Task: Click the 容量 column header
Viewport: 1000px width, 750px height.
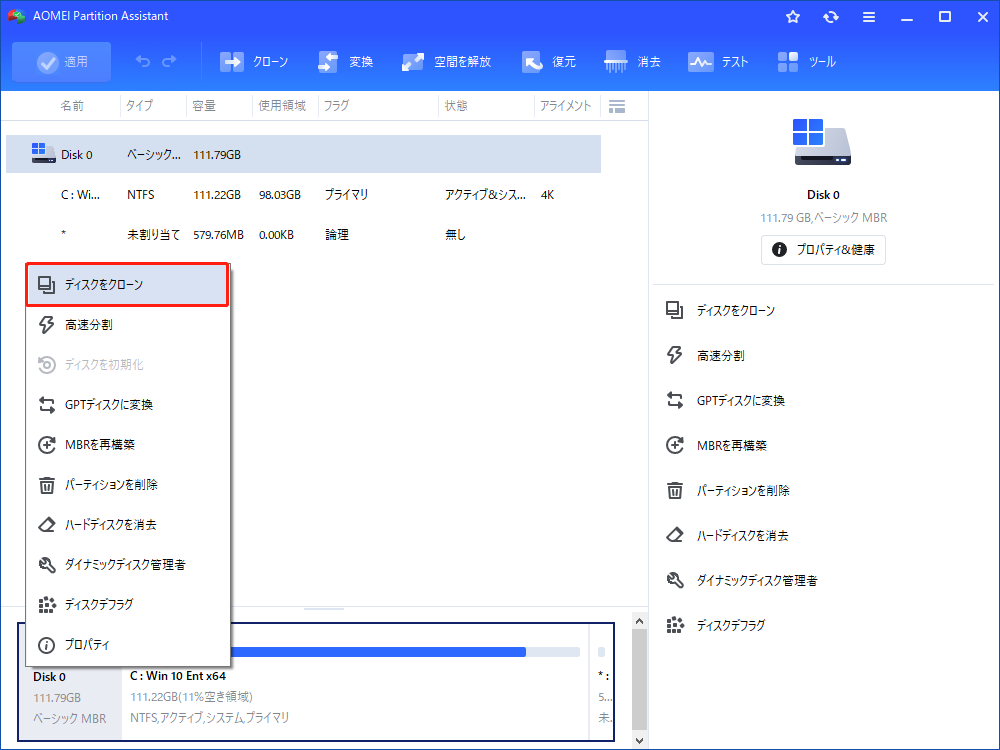Action: point(204,106)
